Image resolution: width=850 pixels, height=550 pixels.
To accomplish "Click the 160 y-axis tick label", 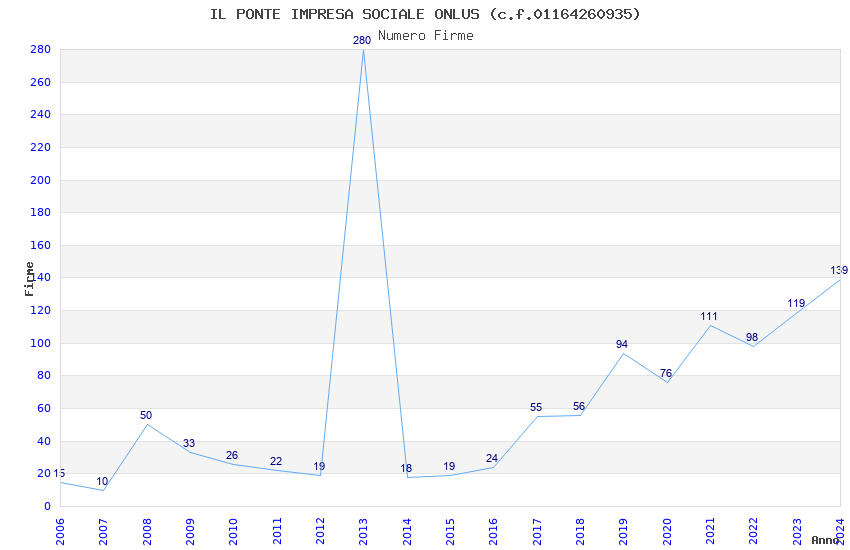I will [x=40, y=245].
